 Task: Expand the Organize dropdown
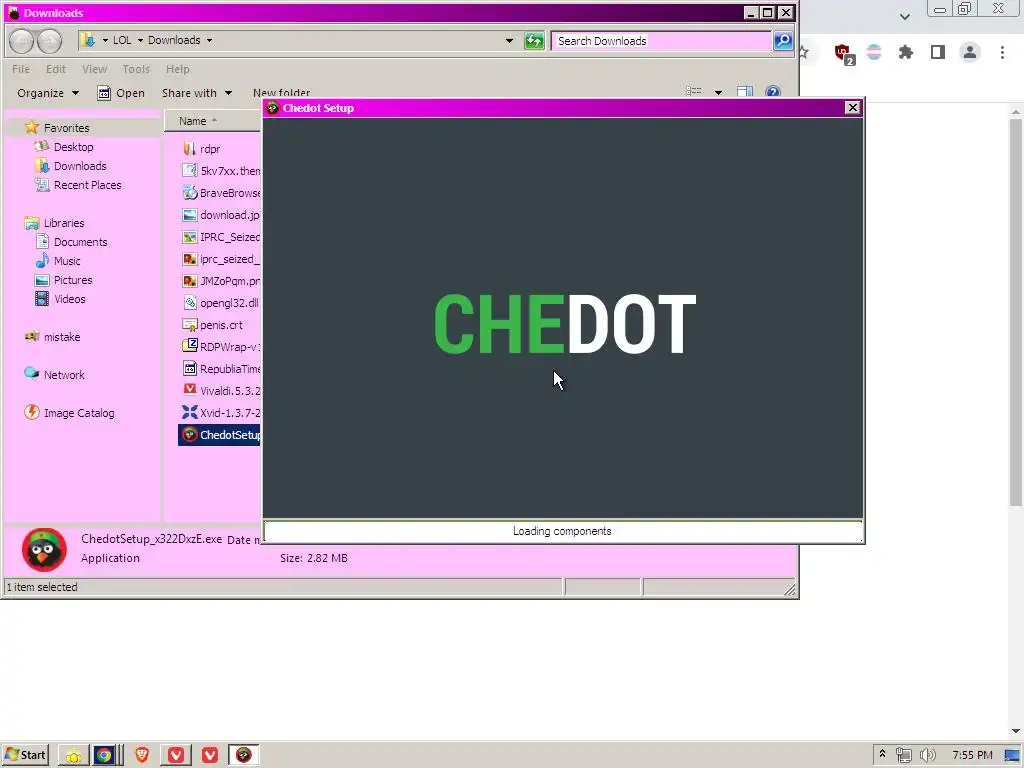[x=48, y=93]
